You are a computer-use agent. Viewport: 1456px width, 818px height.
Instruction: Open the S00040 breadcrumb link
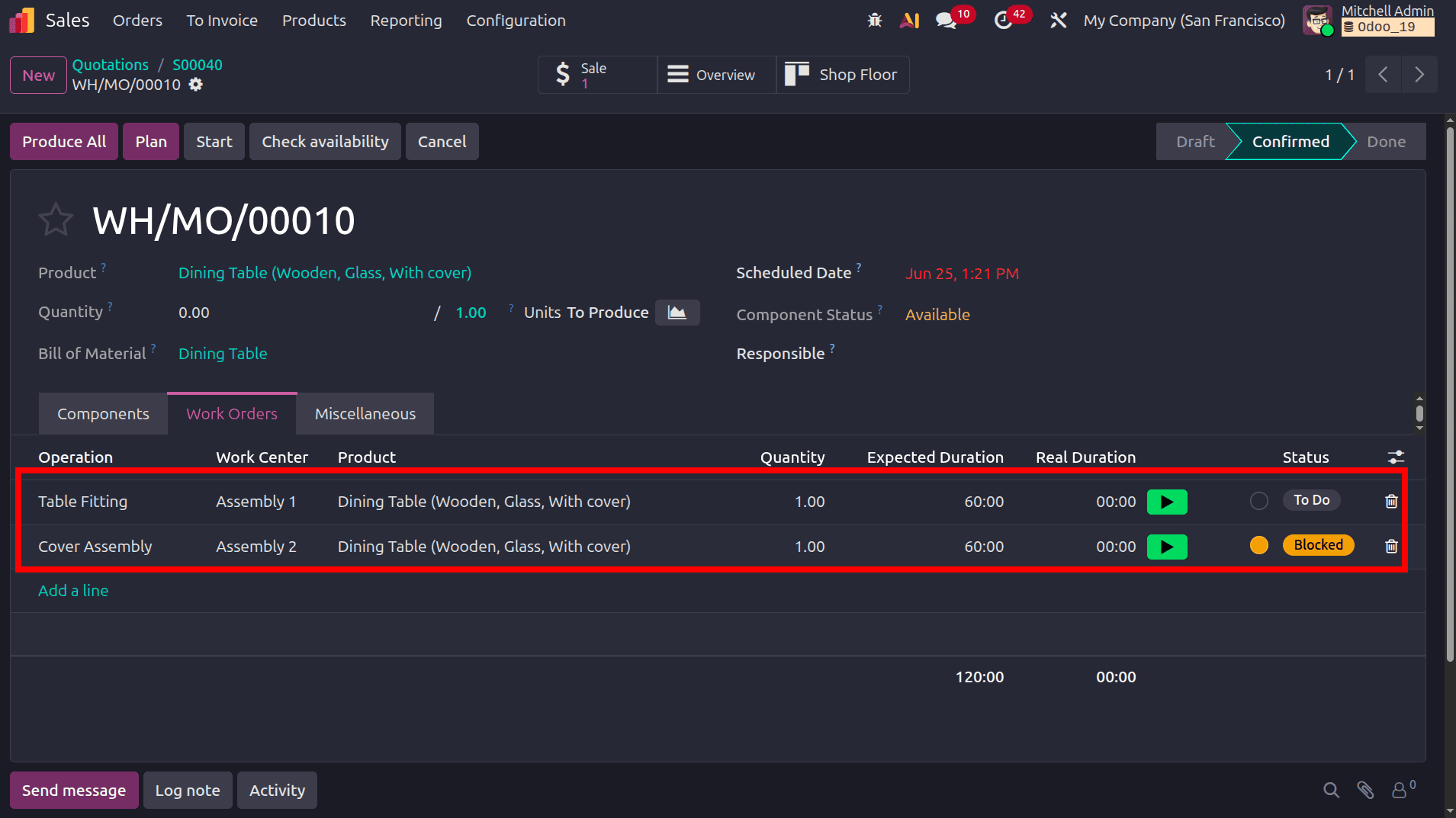198,65
